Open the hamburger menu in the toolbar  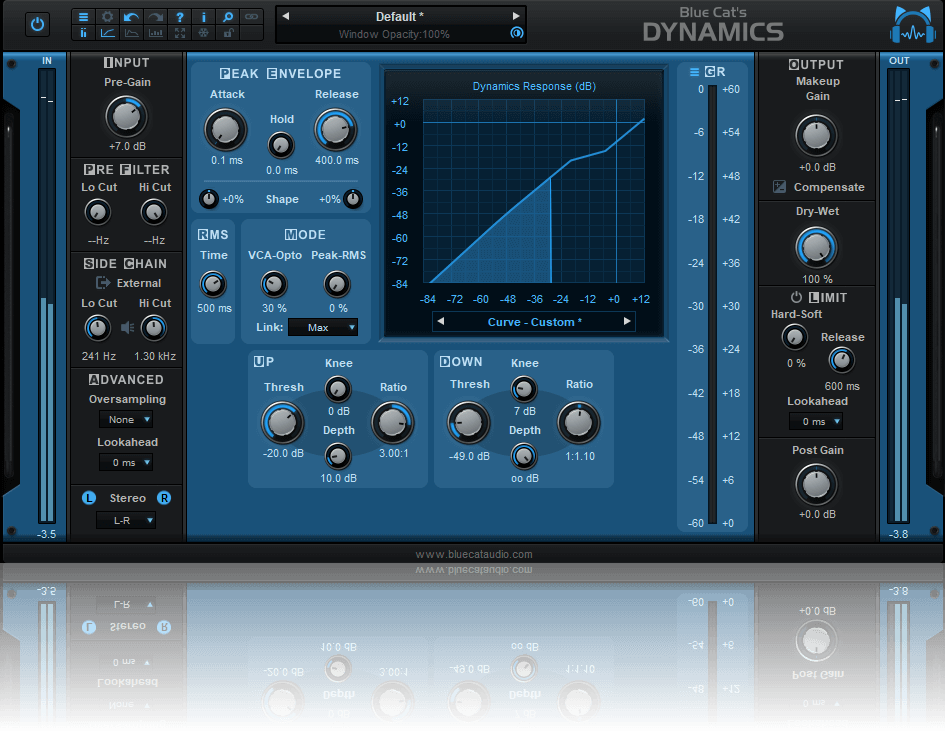[x=83, y=17]
